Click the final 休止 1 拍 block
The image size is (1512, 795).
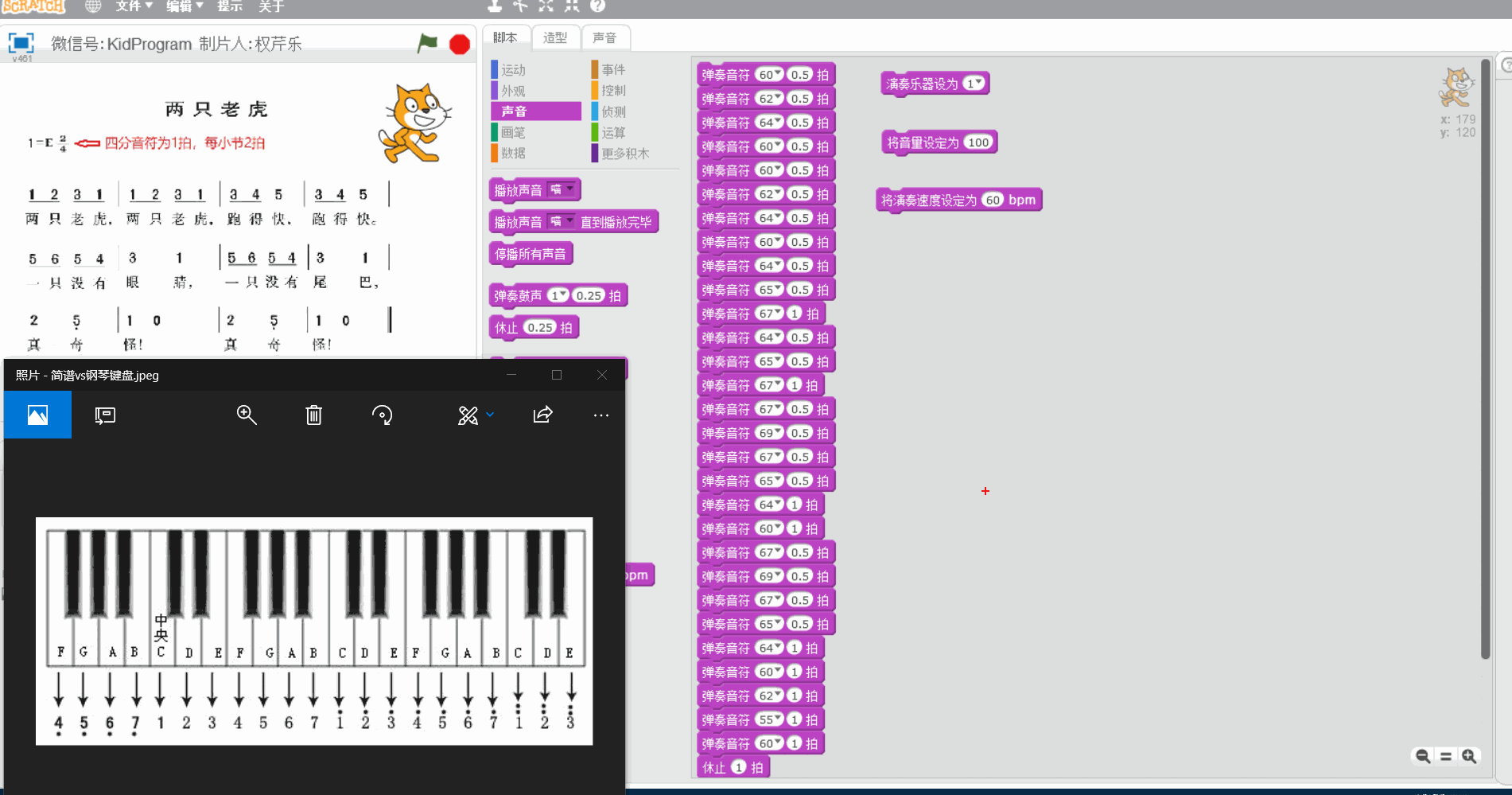[733, 767]
